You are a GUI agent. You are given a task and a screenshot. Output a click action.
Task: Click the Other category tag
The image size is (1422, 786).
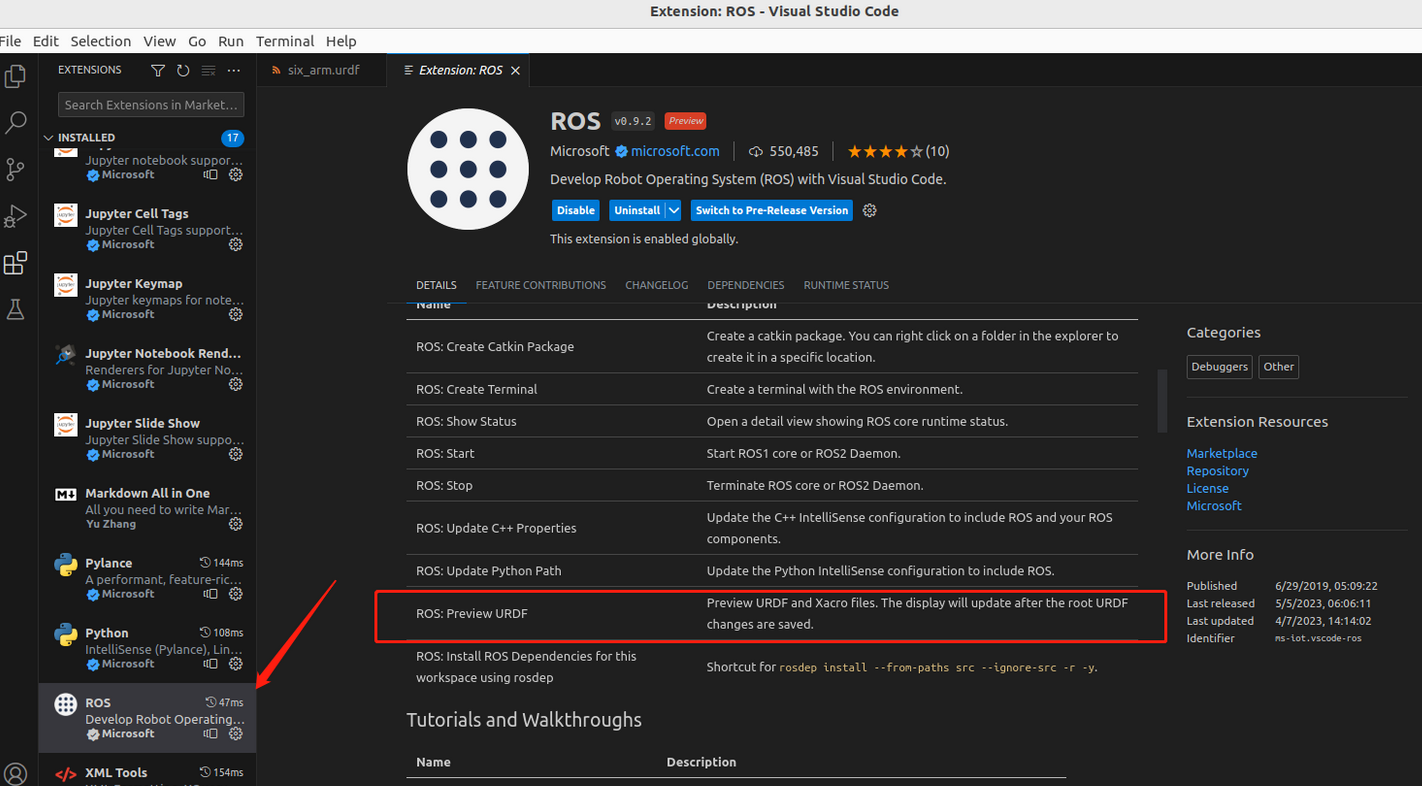1278,367
